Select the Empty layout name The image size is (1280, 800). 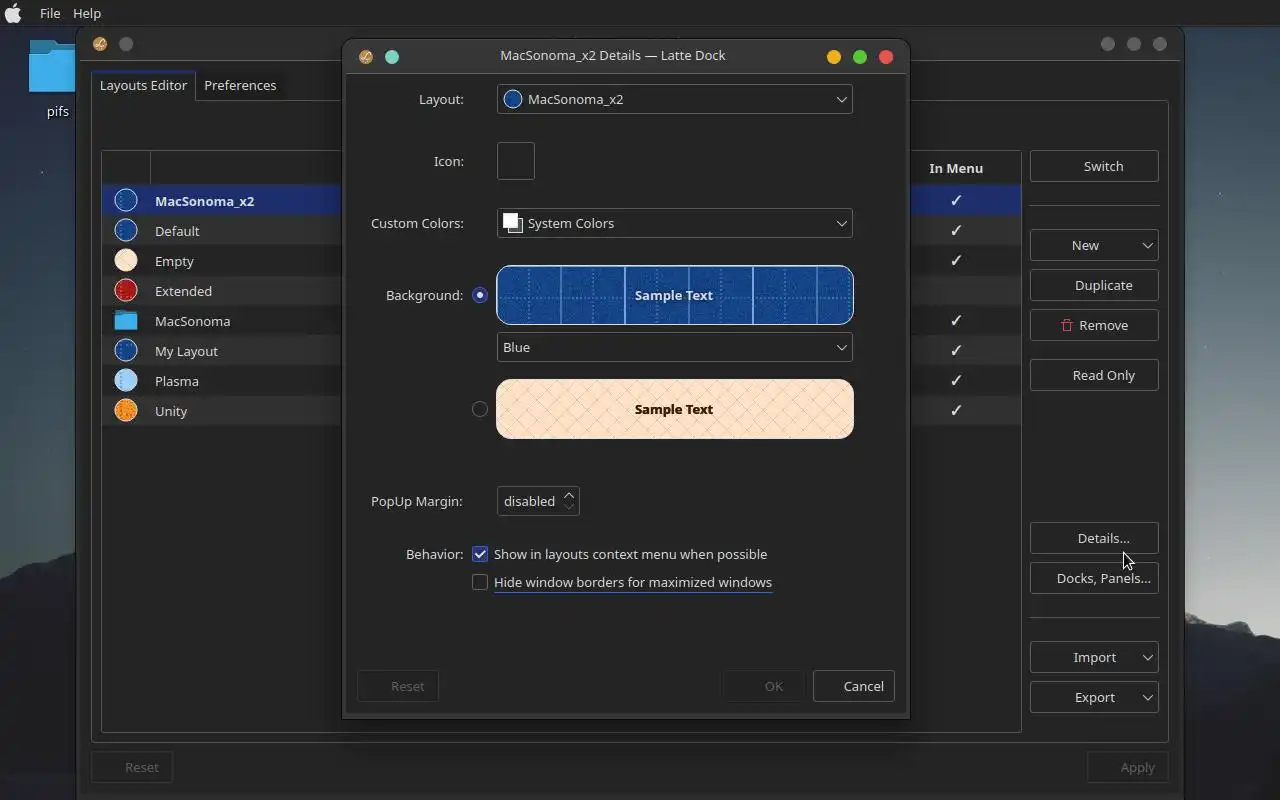[x=174, y=261]
